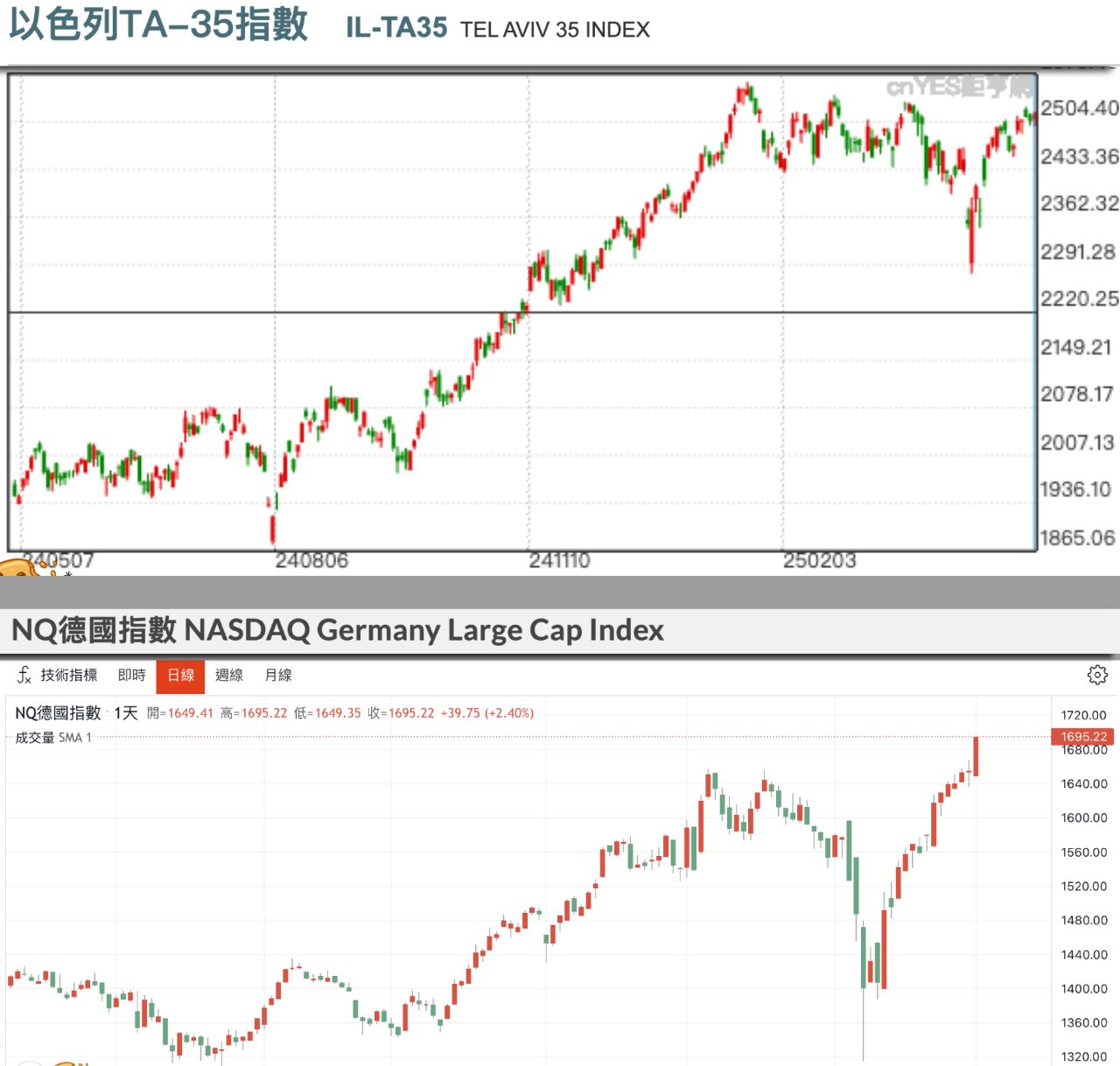Click the 1520.00 price axis label
Viewport: 1120px width, 1066px height.
1083,886
